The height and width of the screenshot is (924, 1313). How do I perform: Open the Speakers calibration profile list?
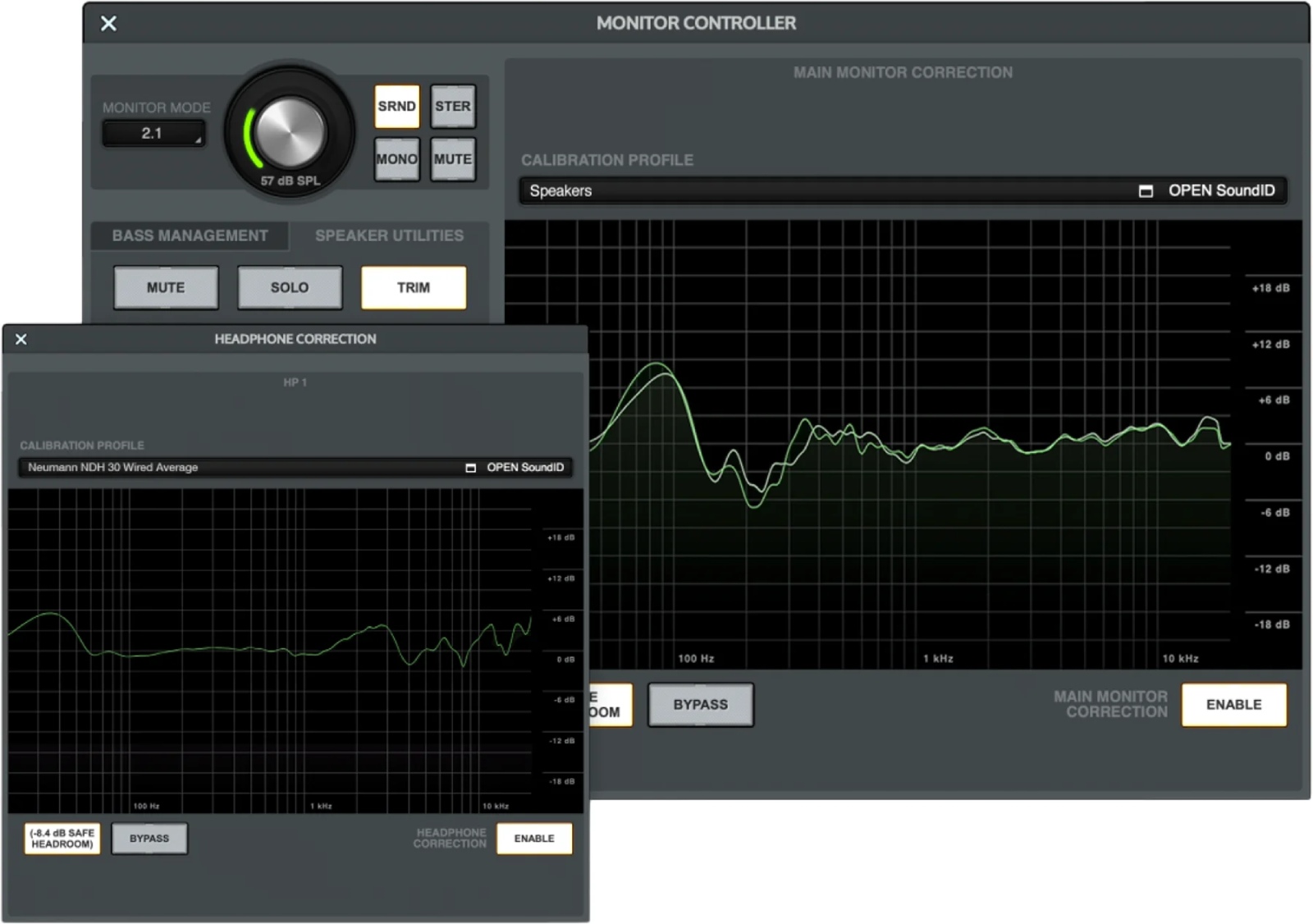click(x=739, y=190)
